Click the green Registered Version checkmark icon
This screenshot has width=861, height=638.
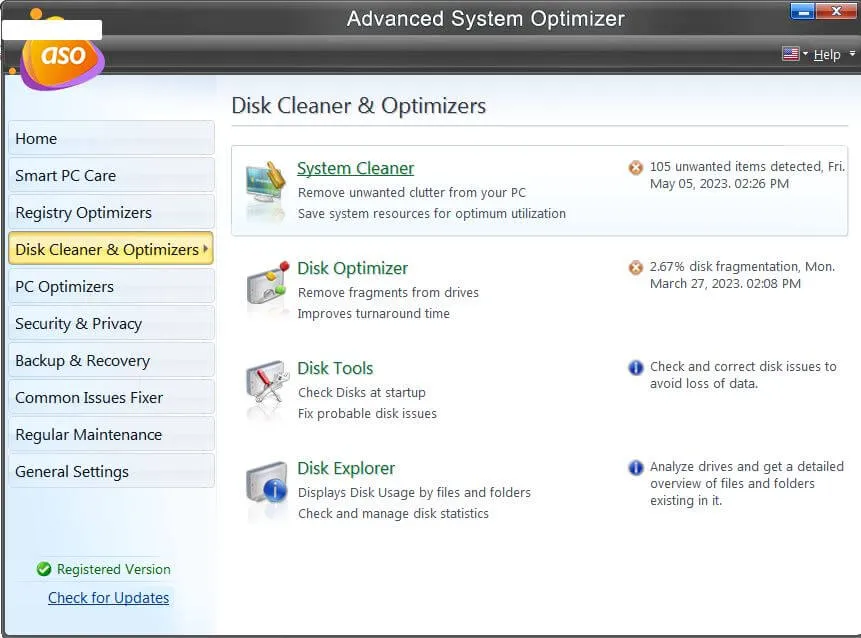pyautogui.click(x=44, y=569)
